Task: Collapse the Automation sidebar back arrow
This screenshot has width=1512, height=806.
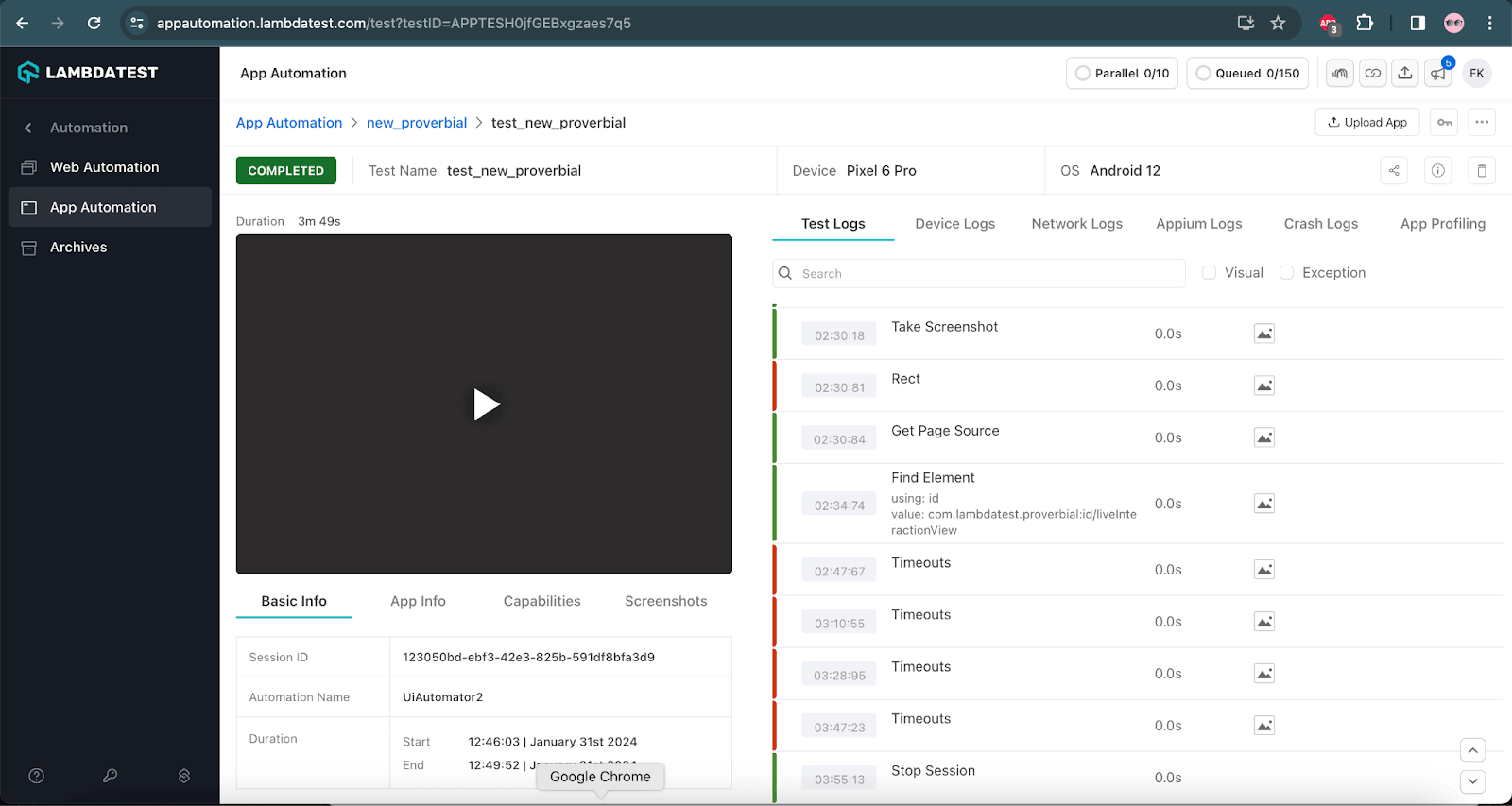Action: pyautogui.click(x=28, y=128)
